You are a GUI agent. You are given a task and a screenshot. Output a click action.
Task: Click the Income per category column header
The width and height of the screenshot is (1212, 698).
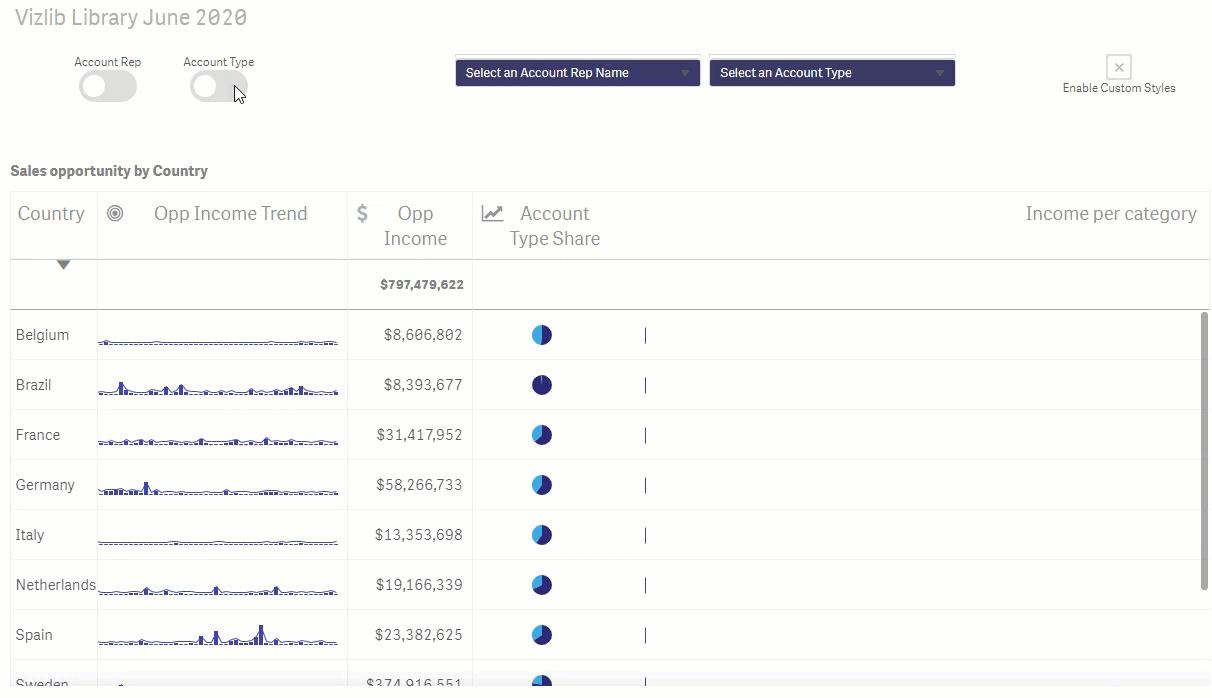(x=1111, y=213)
